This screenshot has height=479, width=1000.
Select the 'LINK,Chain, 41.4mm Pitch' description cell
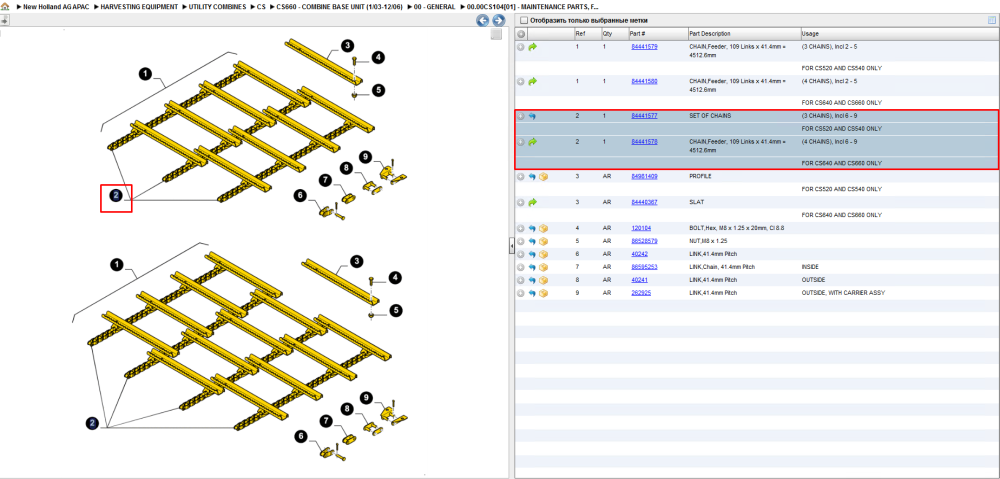coord(721,267)
